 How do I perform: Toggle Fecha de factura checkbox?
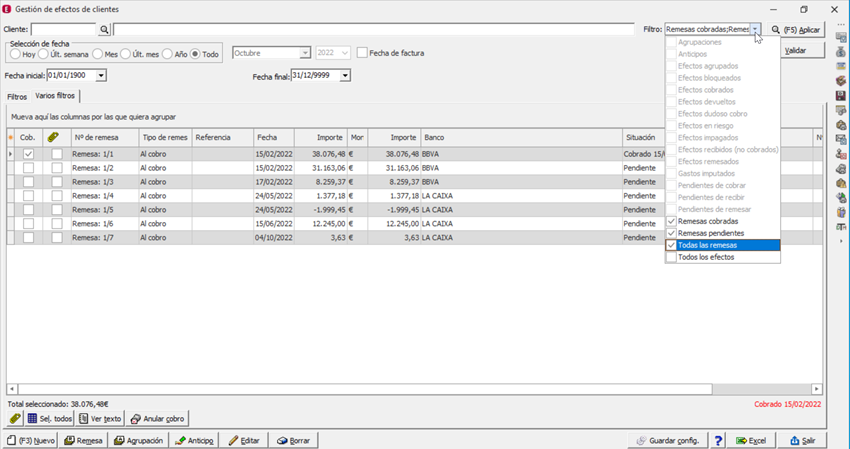362,53
